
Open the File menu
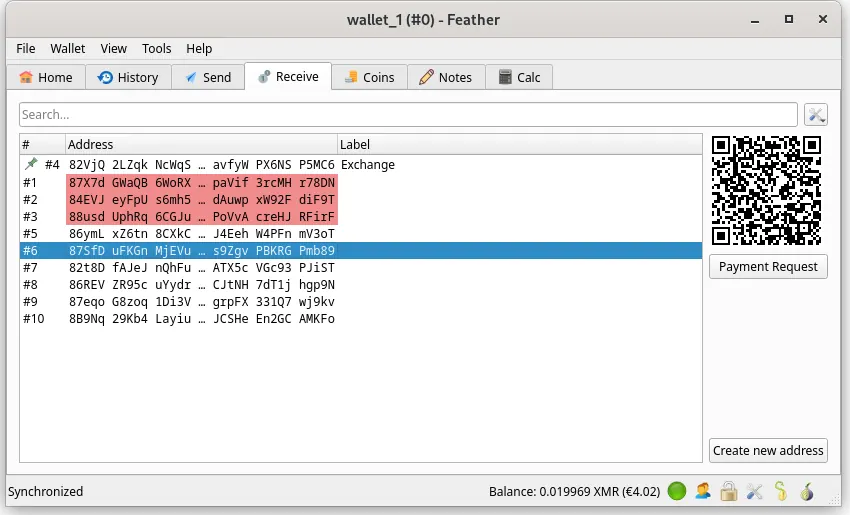point(25,48)
